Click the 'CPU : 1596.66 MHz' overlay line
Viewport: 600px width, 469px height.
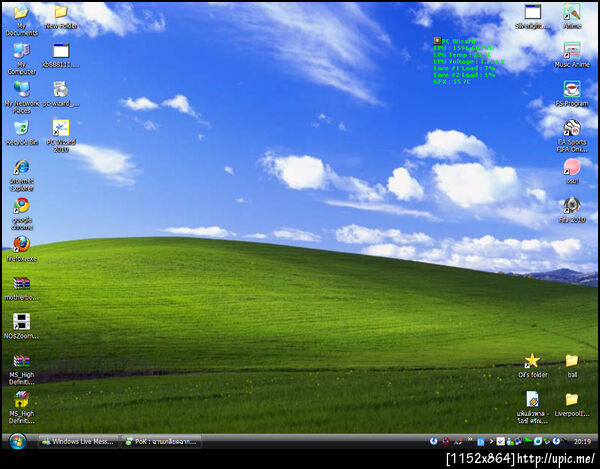(464, 48)
